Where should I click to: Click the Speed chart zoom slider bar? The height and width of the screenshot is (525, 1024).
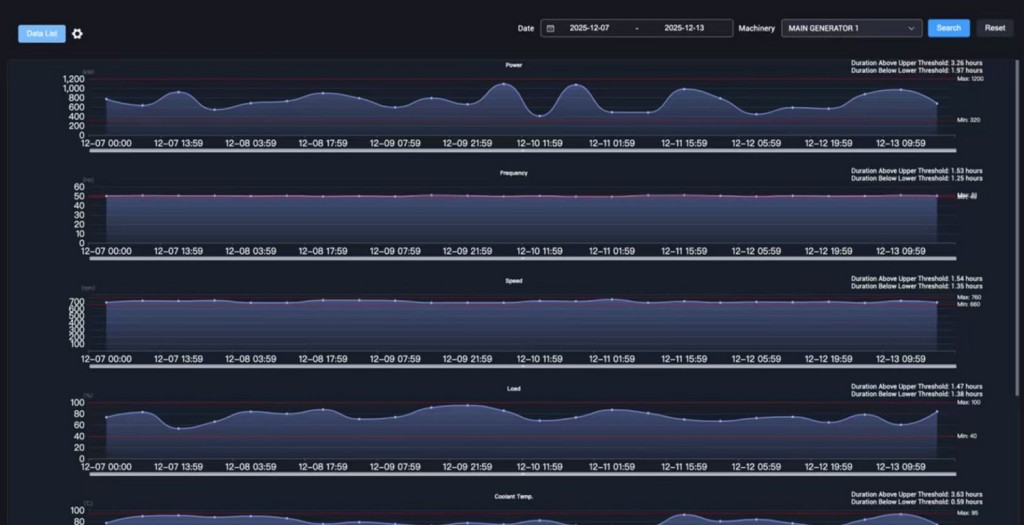point(514,367)
